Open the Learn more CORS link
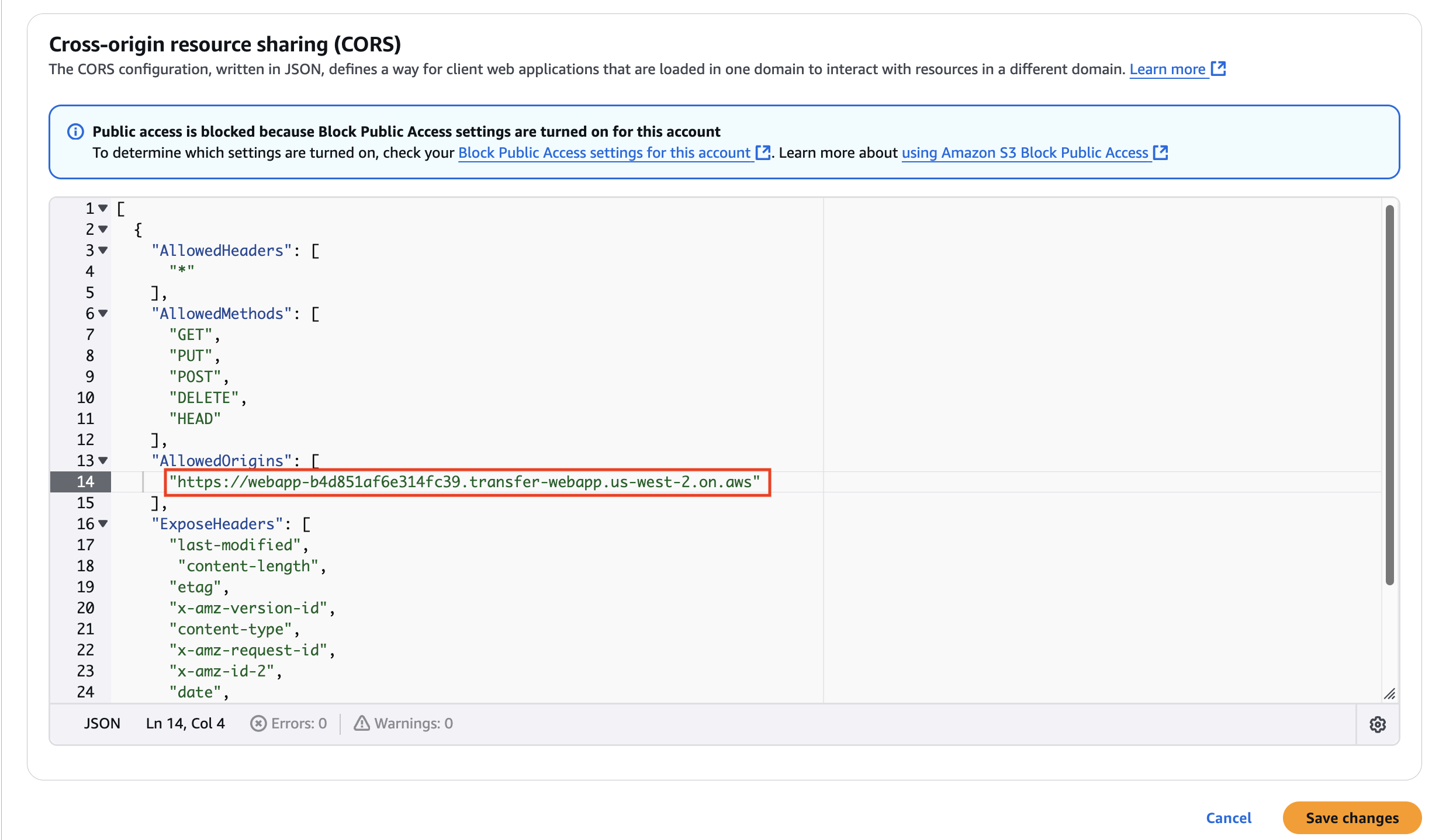This screenshot has width=1439, height=840. click(x=1167, y=69)
